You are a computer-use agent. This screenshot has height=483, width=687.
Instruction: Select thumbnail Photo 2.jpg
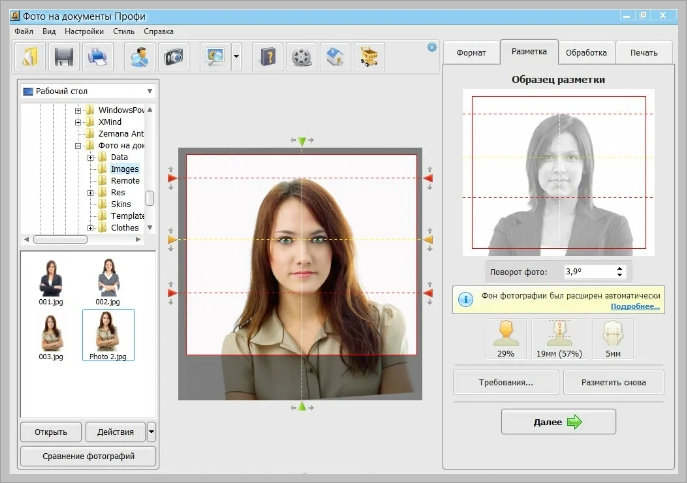[x=108, y=335]
